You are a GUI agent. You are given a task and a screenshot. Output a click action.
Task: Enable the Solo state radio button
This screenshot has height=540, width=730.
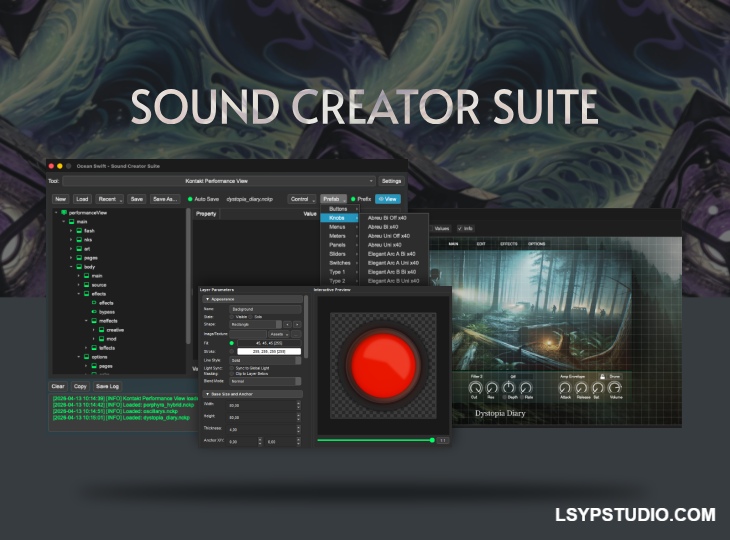[250, 317]
